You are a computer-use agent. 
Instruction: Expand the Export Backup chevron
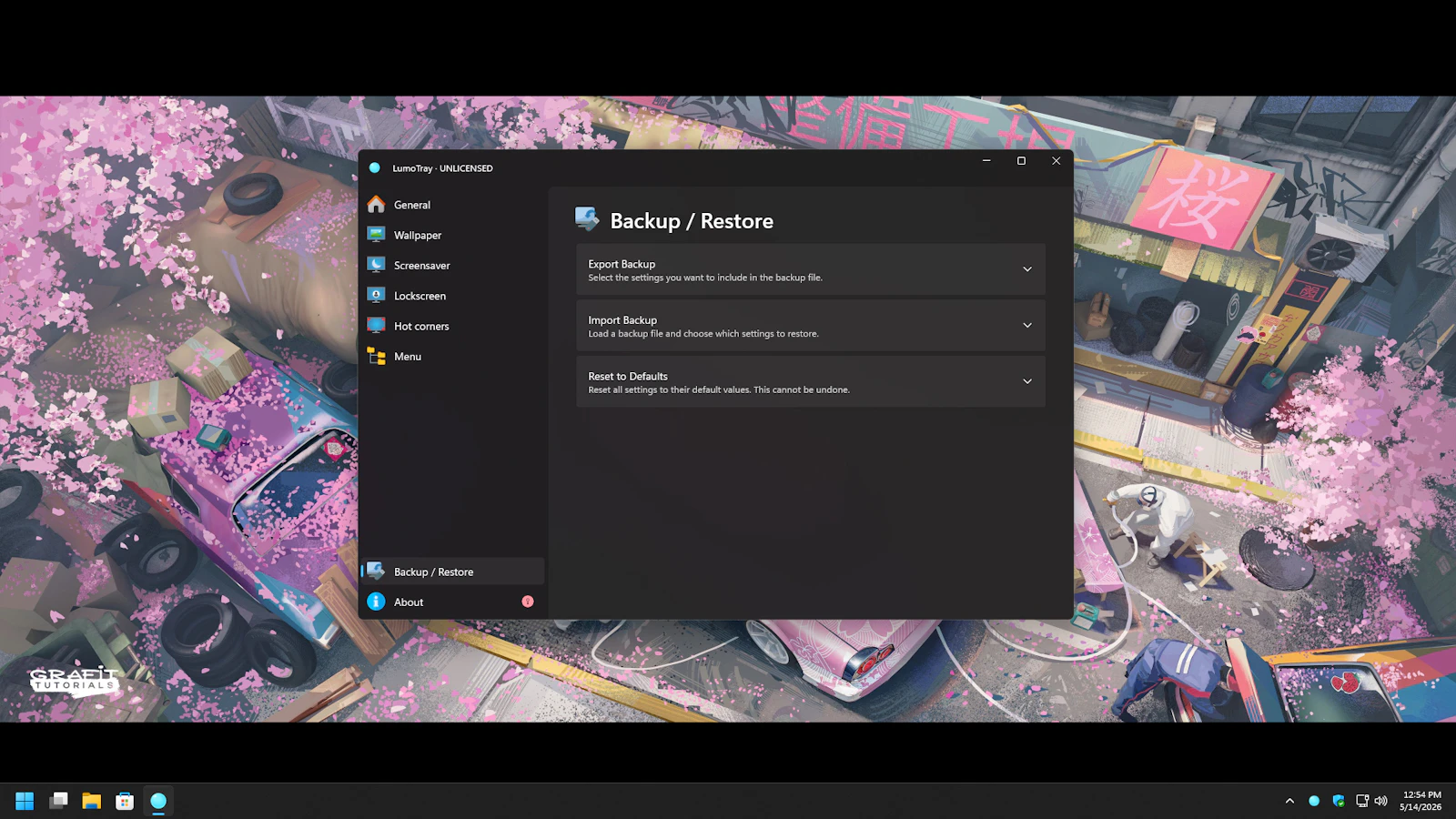(1027, 269)
